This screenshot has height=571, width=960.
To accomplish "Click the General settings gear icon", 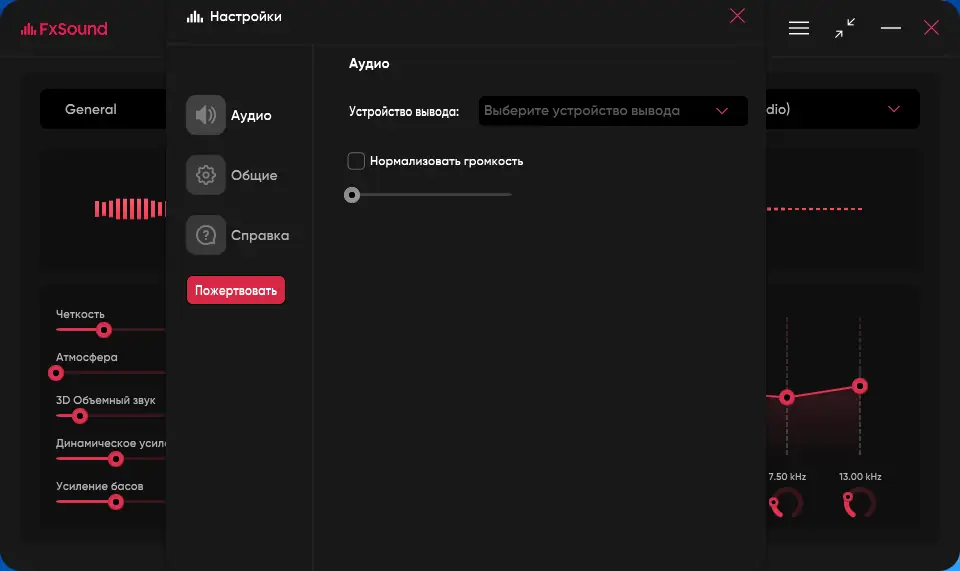I will pyautogui.click(x=206, y=175).
